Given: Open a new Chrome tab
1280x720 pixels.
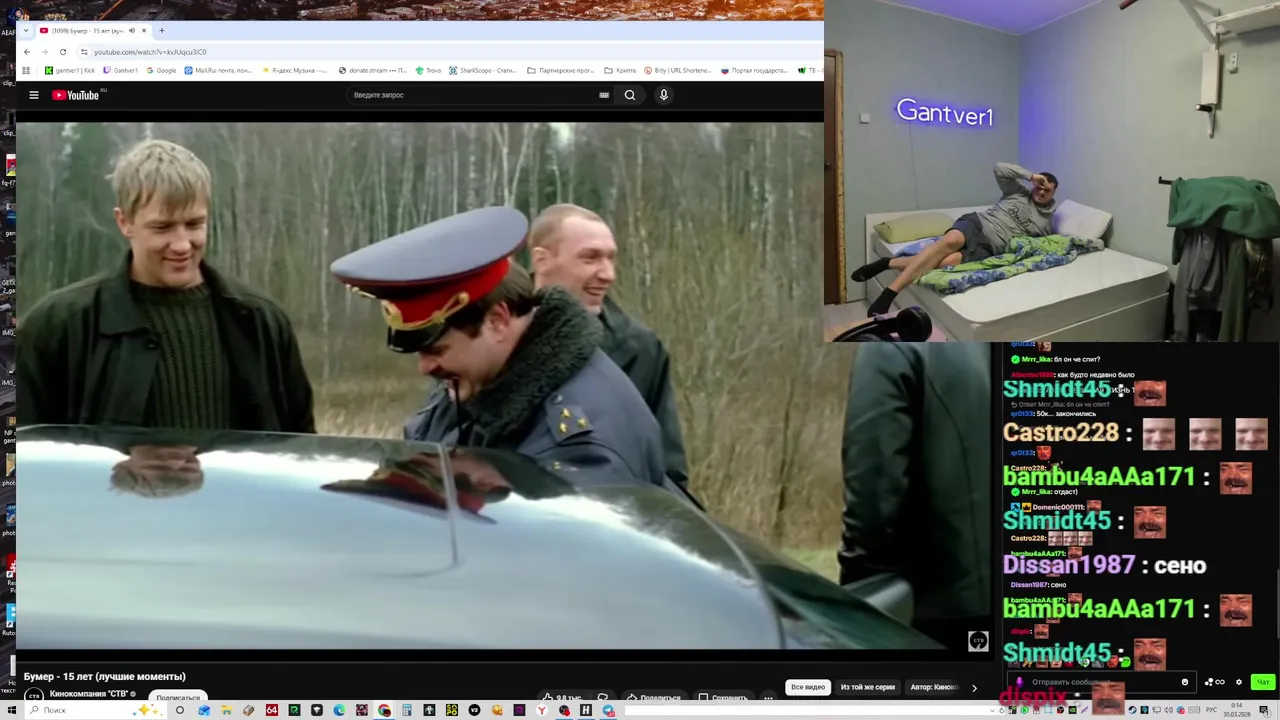Looking at the screenshot, I should coord(162,30).
